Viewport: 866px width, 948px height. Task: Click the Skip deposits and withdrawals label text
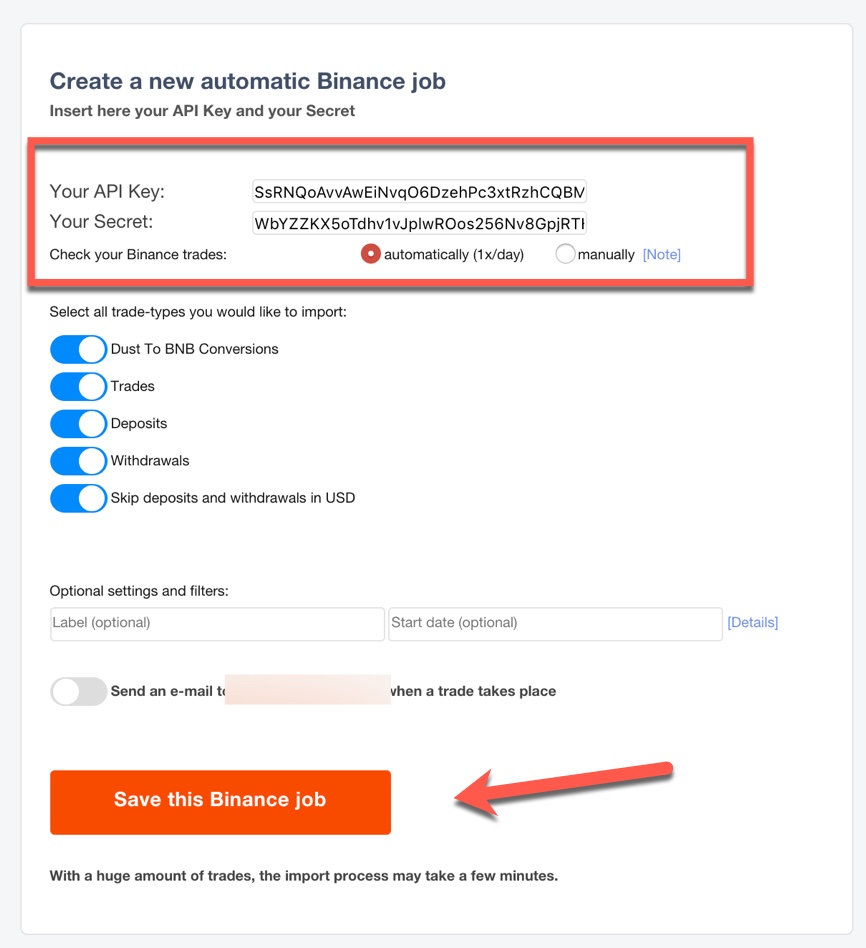pos(233,498)
